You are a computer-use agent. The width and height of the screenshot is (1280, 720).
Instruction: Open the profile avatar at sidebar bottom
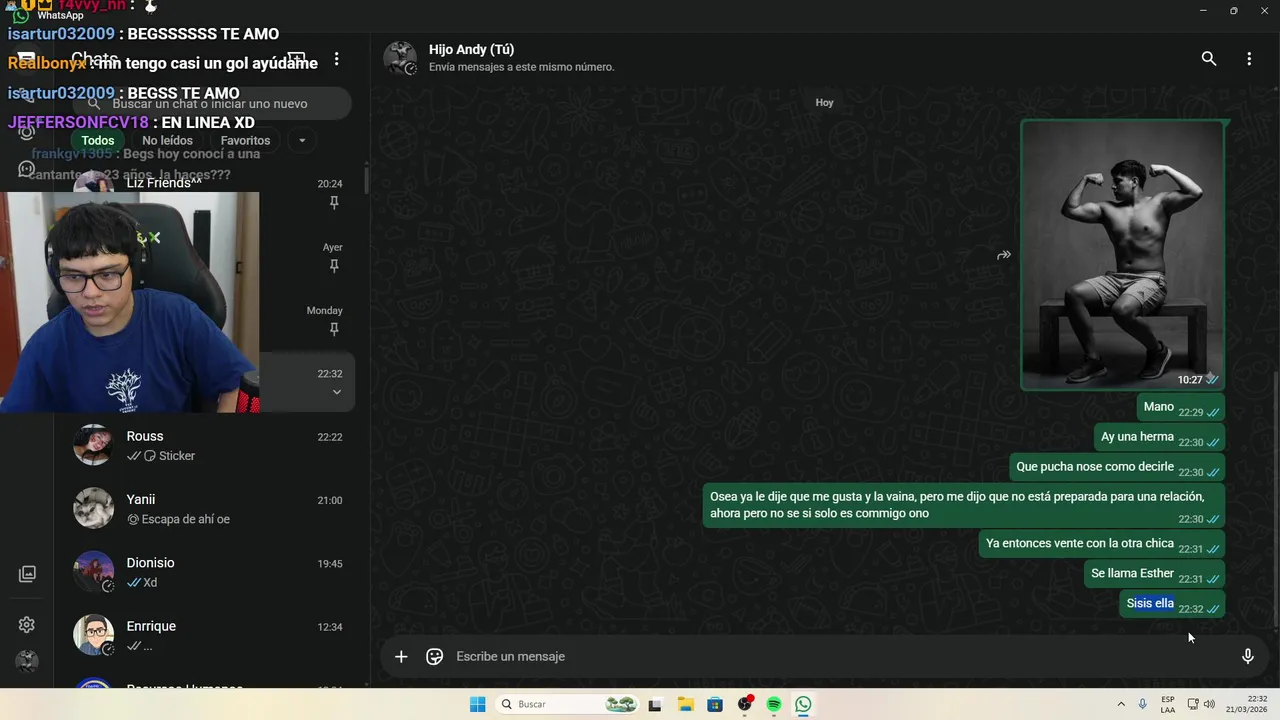[x=27, y=661]
